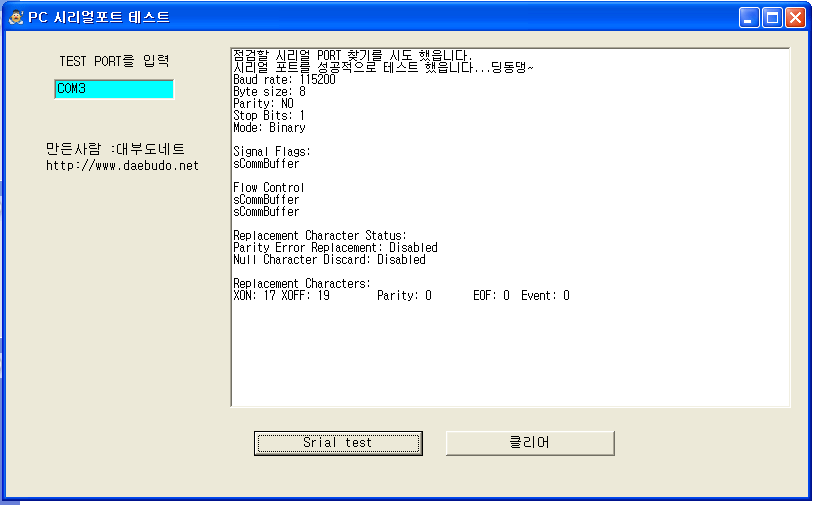Screen dimensions: 816x505
Task: Focus the COM3 test port input field
Action: click(114, 89)
